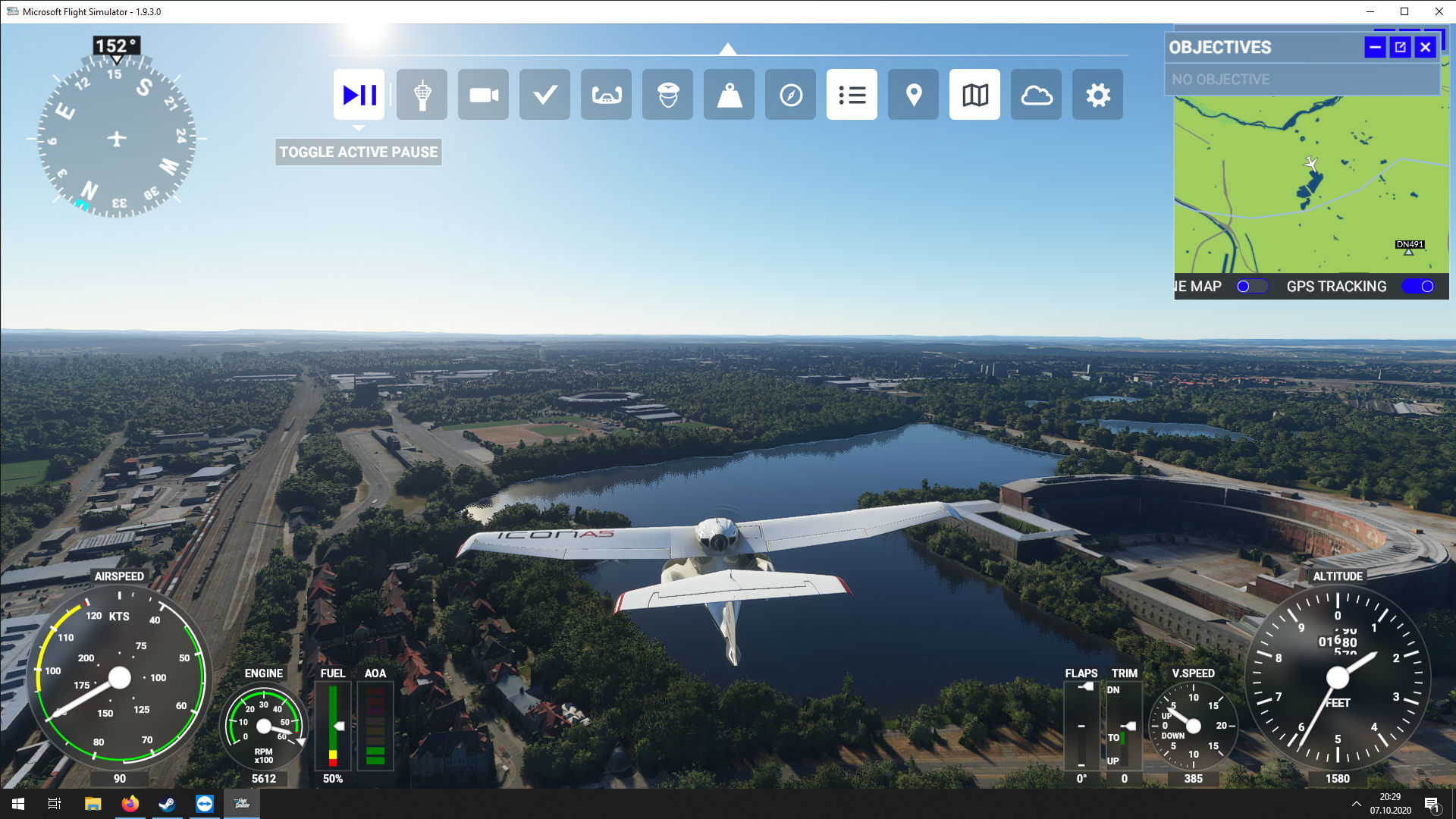Click the engine RPM value 5612
The height and width of the screenshot is (819, 1456).
[x=264, y=779]
